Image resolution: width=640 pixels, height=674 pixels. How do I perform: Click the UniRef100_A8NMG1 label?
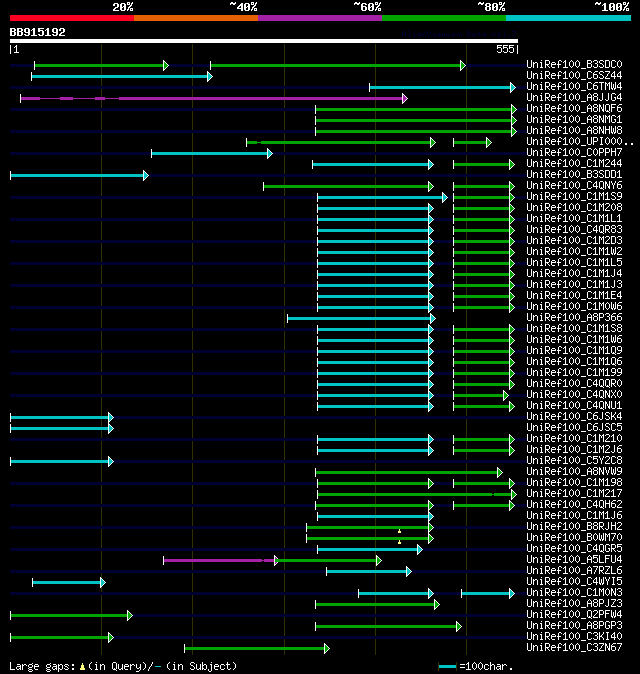pos(574,119)
